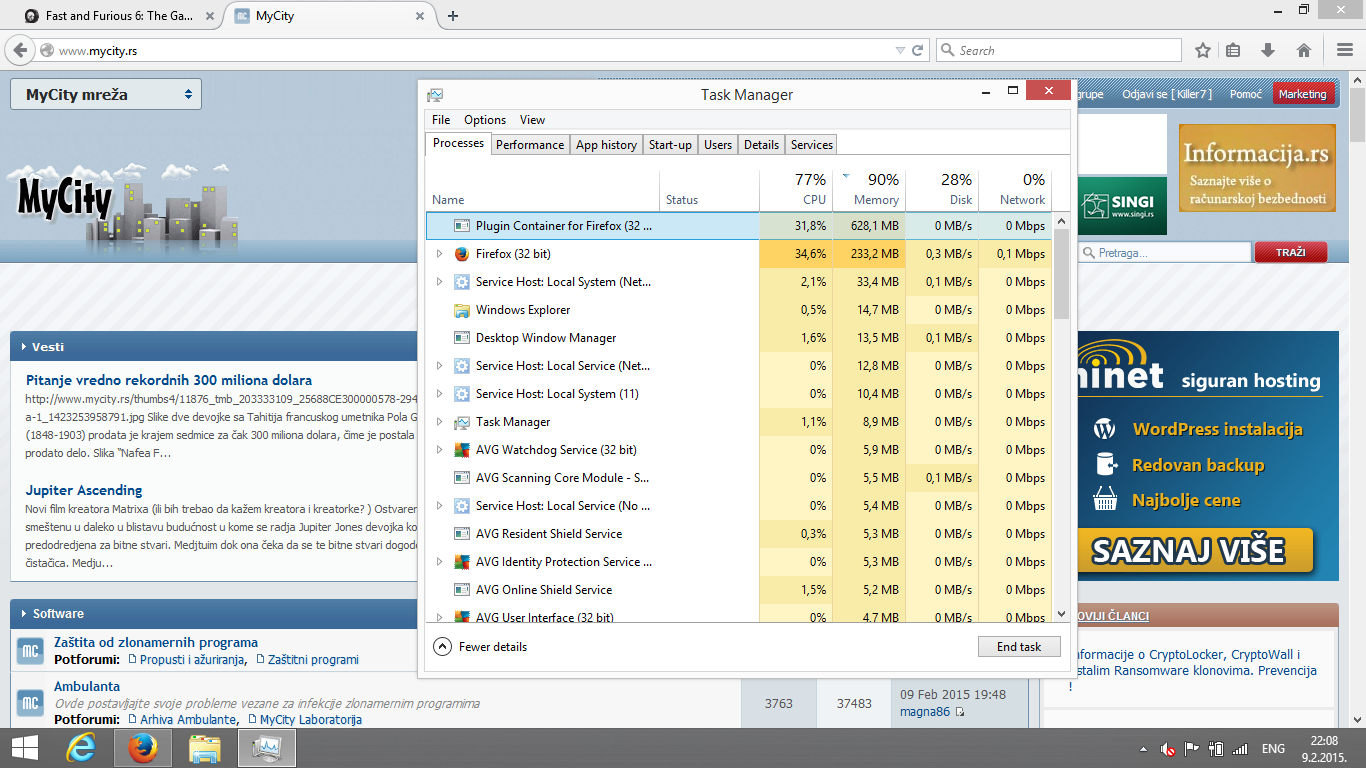1366x768 pixels.
Task: Open Task Manager File menu
Action: click(441, 120)
